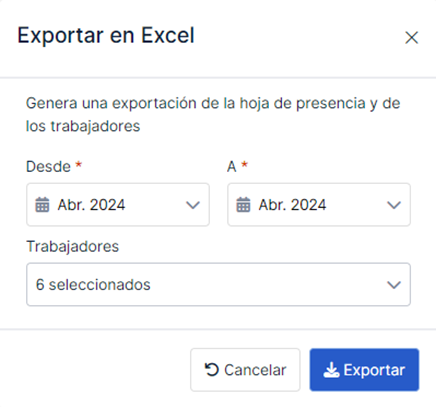Expand the A date chevron
This screenshot has height=407, width=436.
tap(394, 205)
